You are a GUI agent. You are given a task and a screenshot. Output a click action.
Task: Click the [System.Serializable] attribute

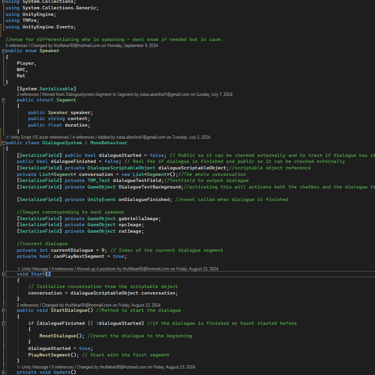46,89
